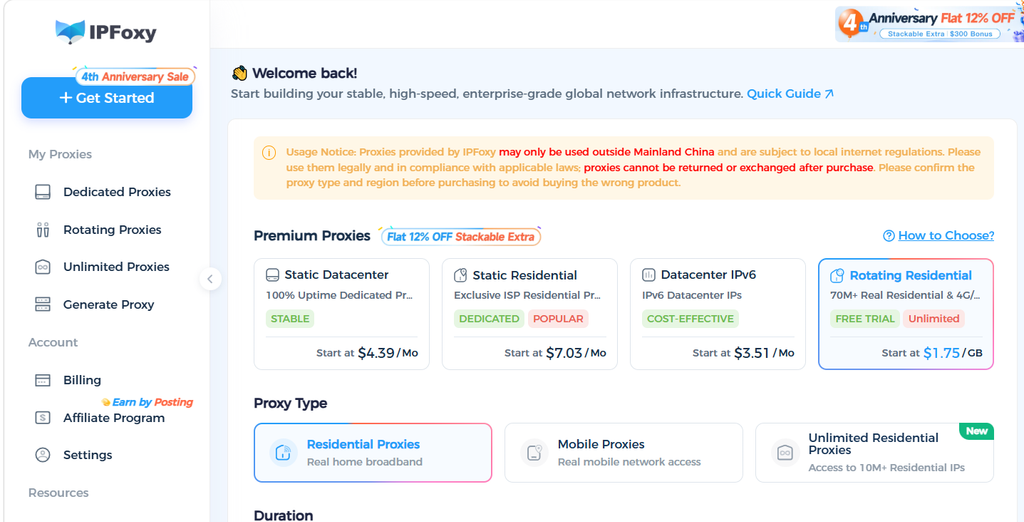Click the Unlimited Proxies infinity icon
This screenshot has width=1024, height=522.
[x=42, y=267]
